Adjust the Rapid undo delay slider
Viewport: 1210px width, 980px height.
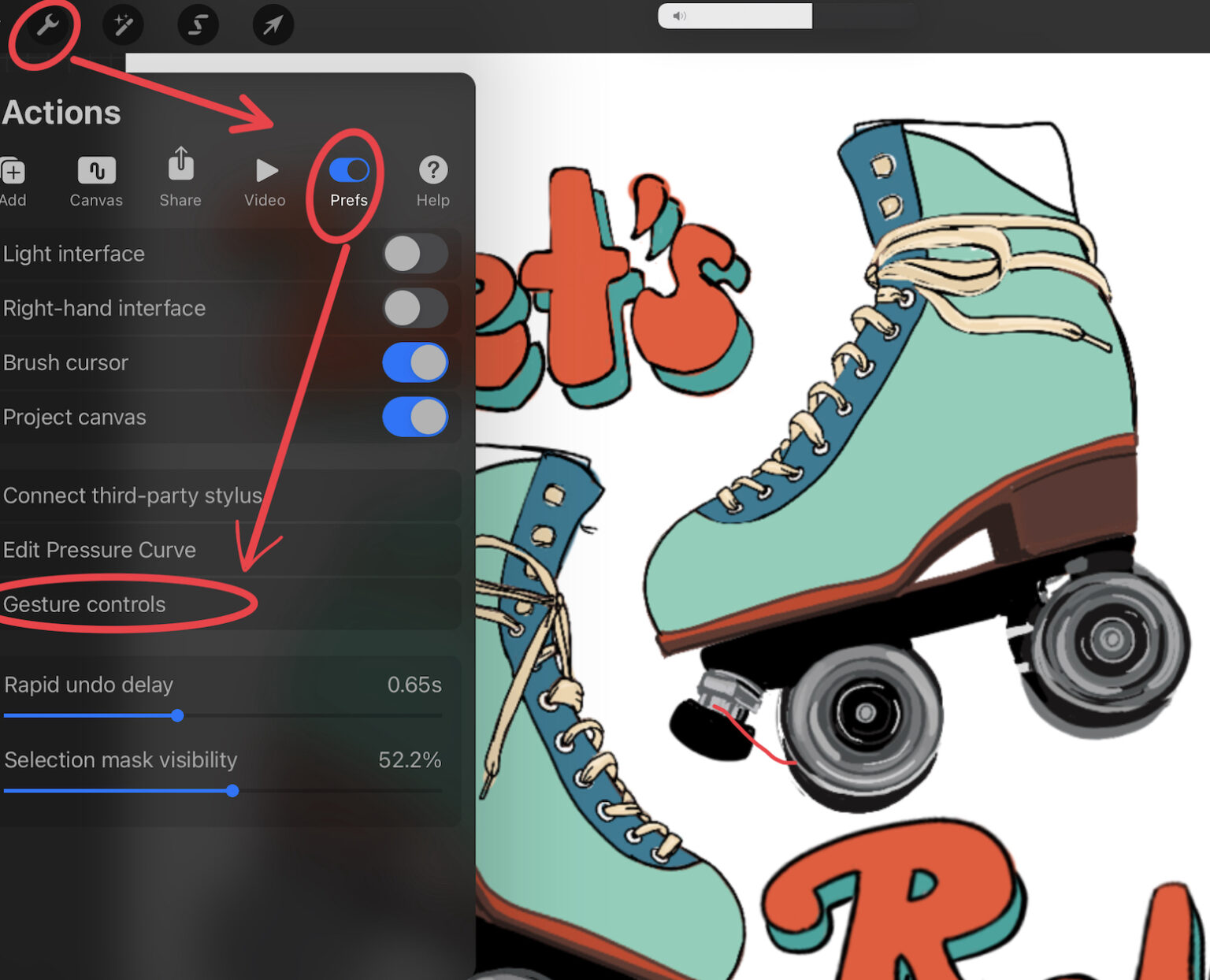click(x=178, y=715)
